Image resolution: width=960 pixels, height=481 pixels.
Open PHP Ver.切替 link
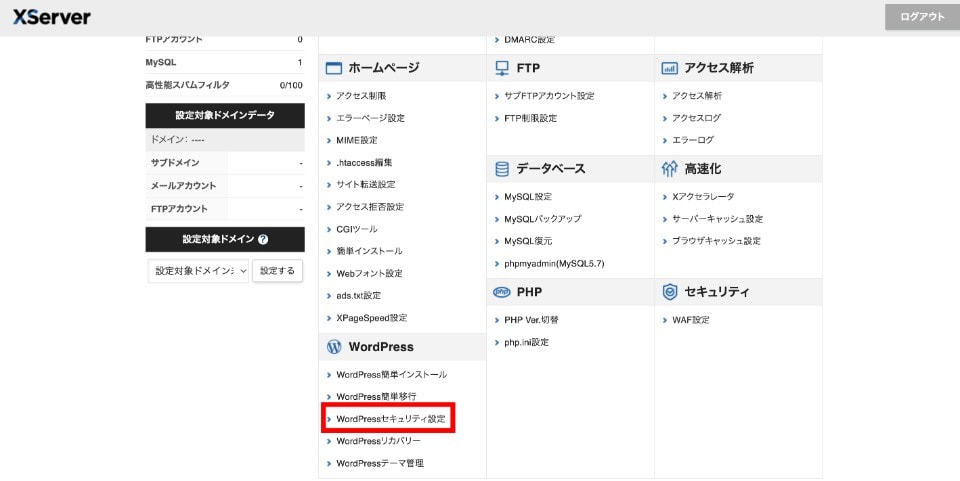click(531, 320)
